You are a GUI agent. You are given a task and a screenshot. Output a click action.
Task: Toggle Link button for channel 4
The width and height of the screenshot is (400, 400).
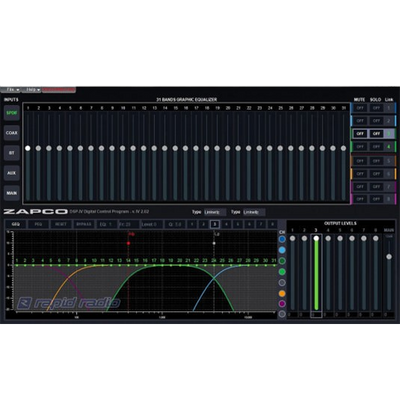[389, 147]
